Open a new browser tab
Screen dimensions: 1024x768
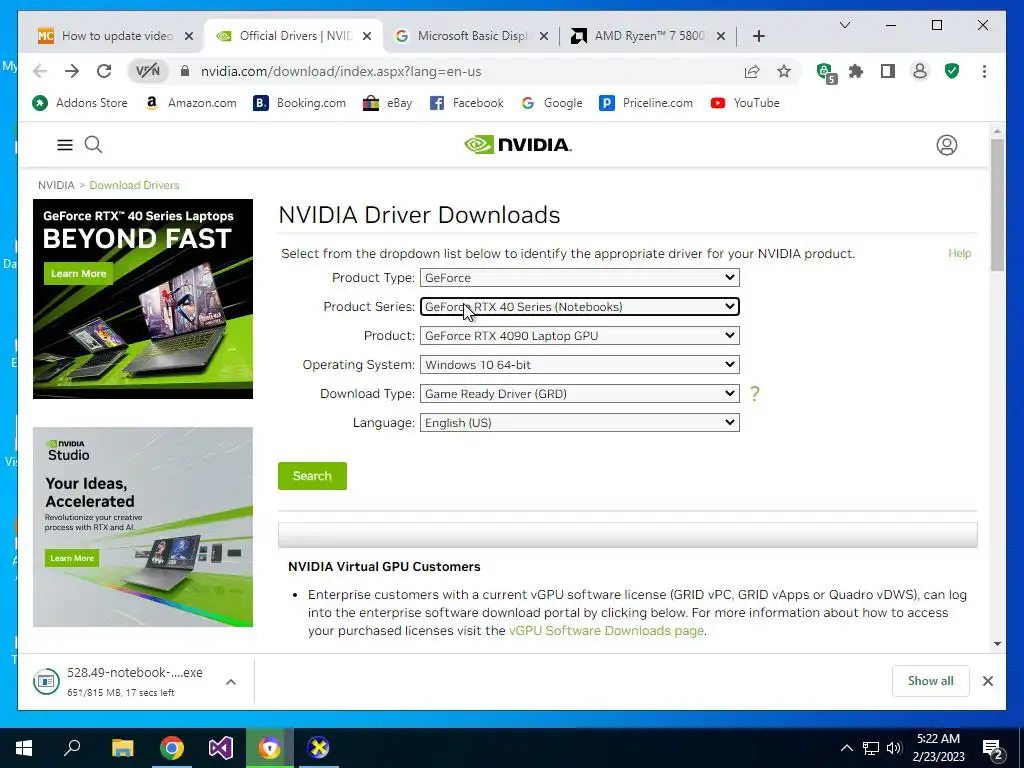click(758, 36)
